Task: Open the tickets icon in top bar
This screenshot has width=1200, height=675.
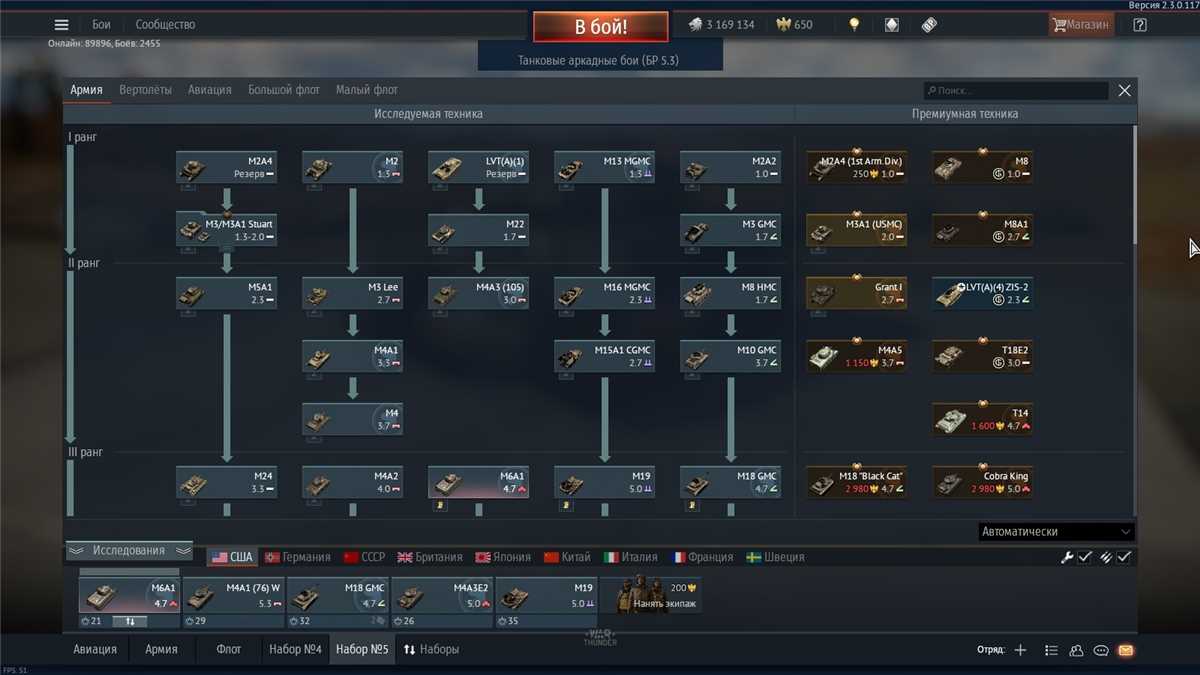Action: coord(929,25)
